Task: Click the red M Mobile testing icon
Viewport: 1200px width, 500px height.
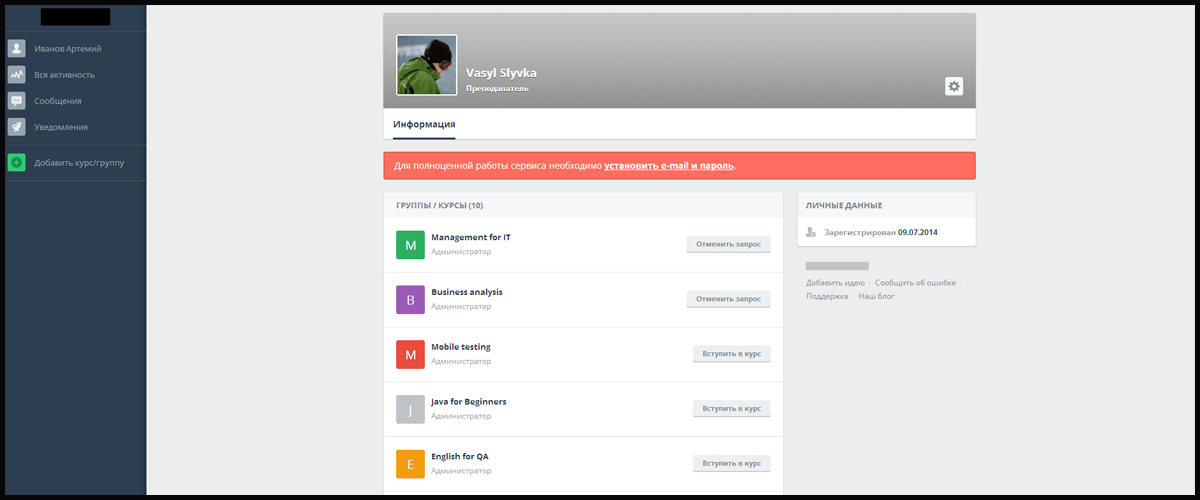Action: pos(410,354)
